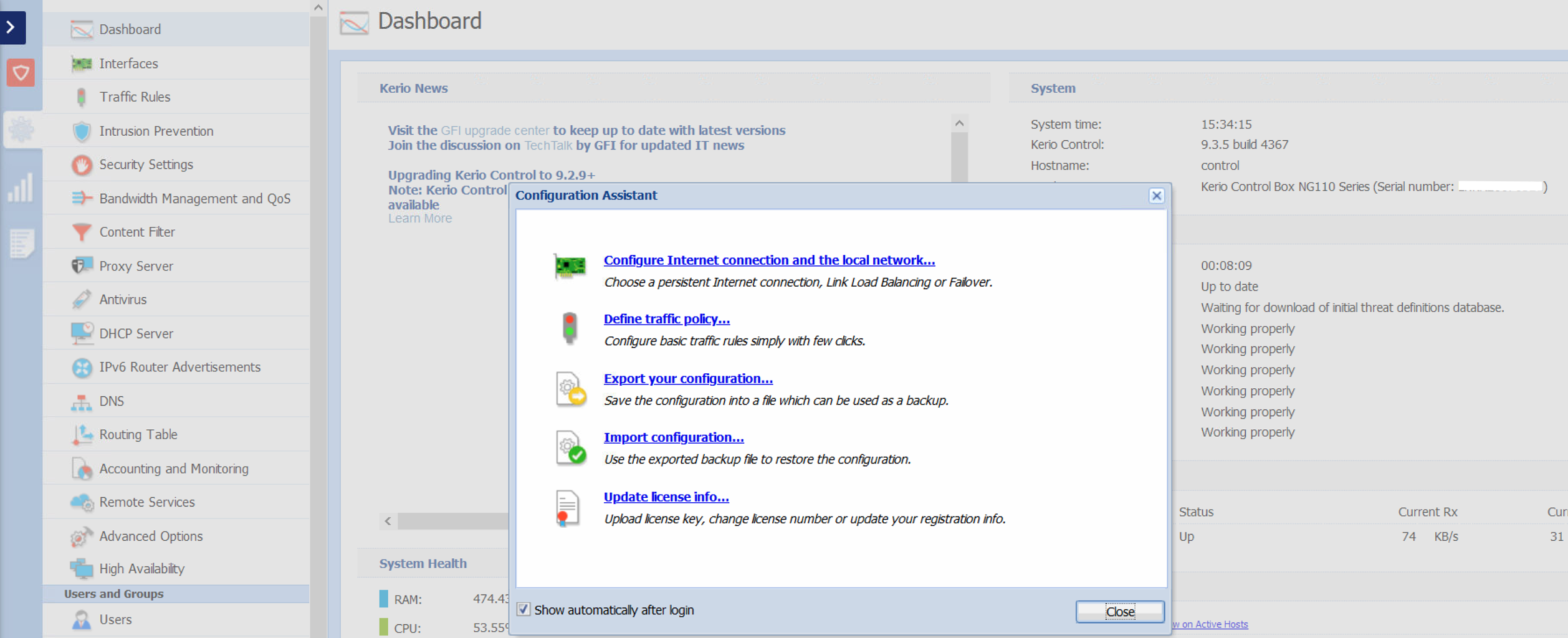Click the Dashboard icon in the sidebar

[x=82, y=29]
